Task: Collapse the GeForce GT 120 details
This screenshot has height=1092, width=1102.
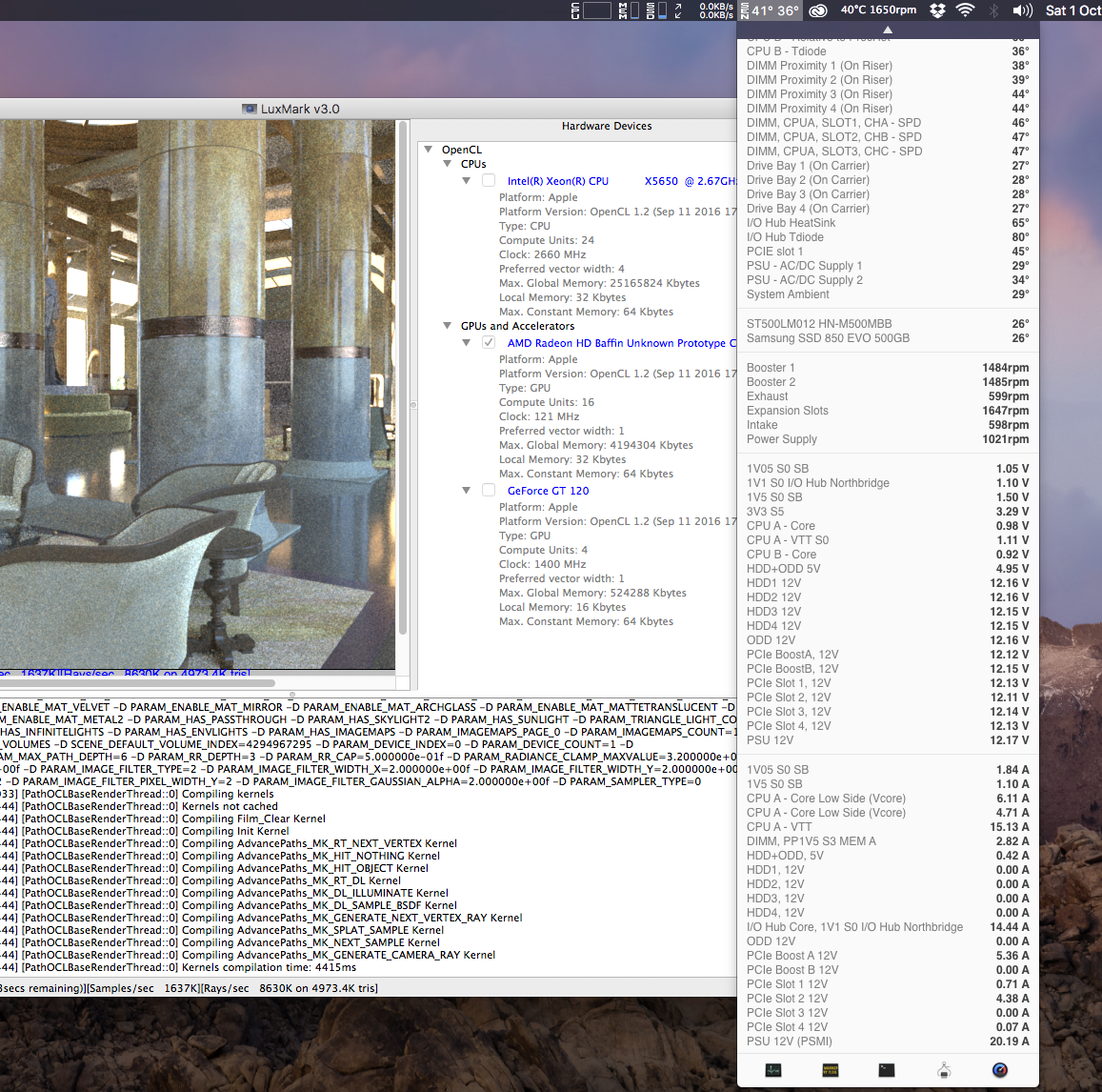Action: click(466, 490)
